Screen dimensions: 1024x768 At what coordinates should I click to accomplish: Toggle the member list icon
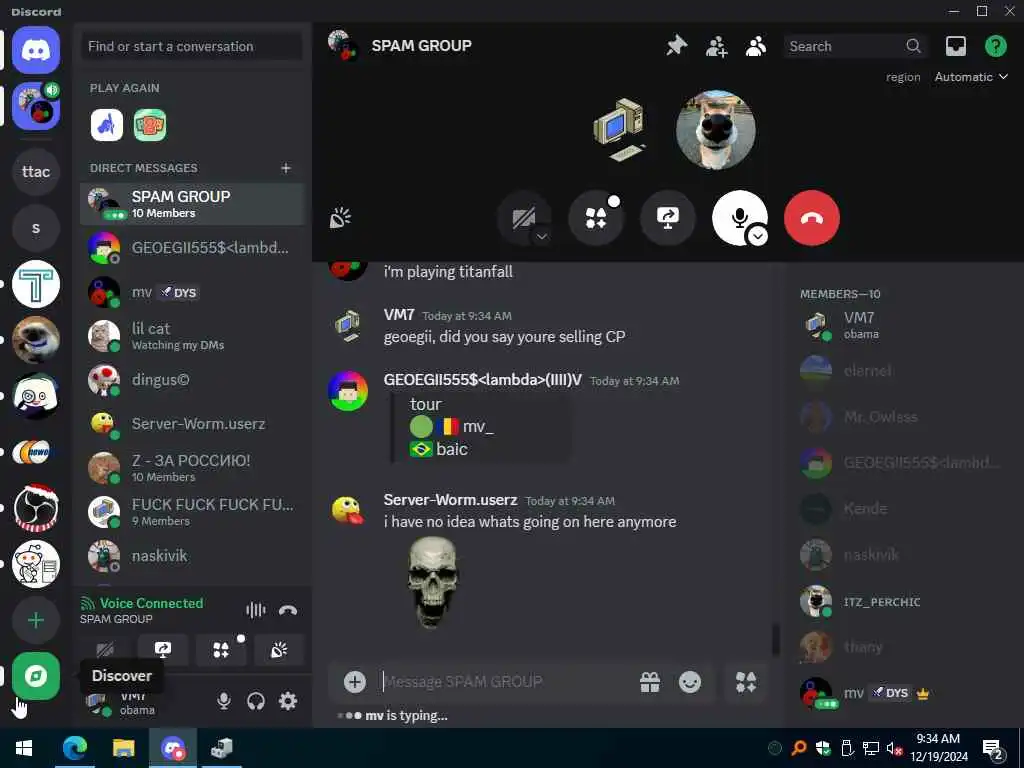click(x=756, y=46)
